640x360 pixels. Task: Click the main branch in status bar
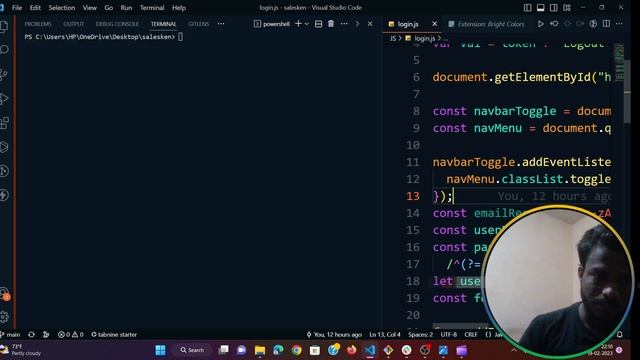tap(11, 334)
